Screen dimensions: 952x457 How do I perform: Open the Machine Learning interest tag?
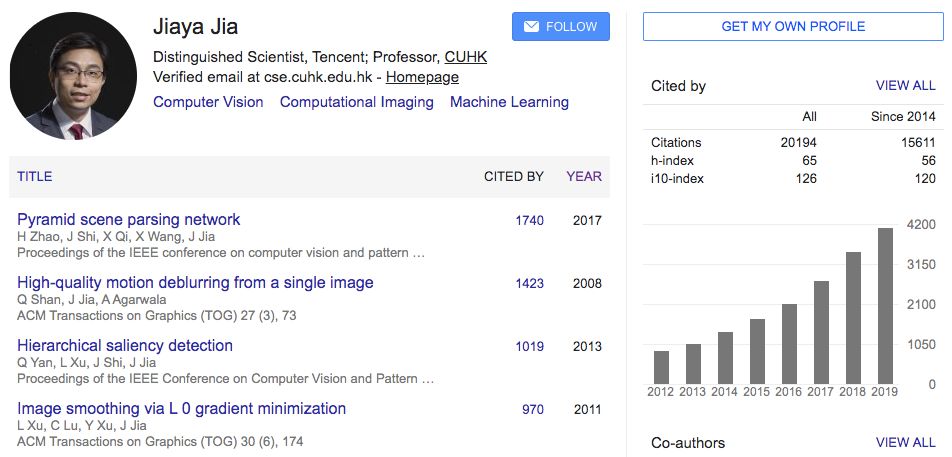click(509, 102)
